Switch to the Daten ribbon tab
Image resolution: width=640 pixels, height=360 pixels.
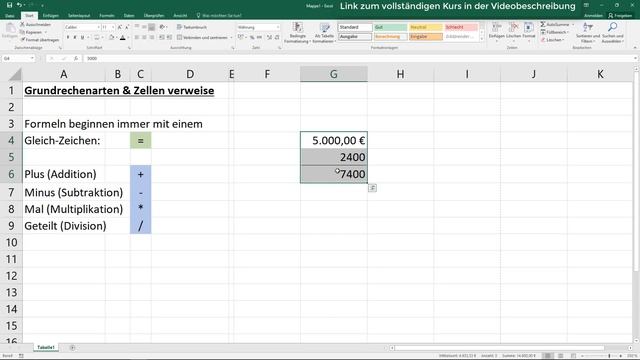click(129, 16)
